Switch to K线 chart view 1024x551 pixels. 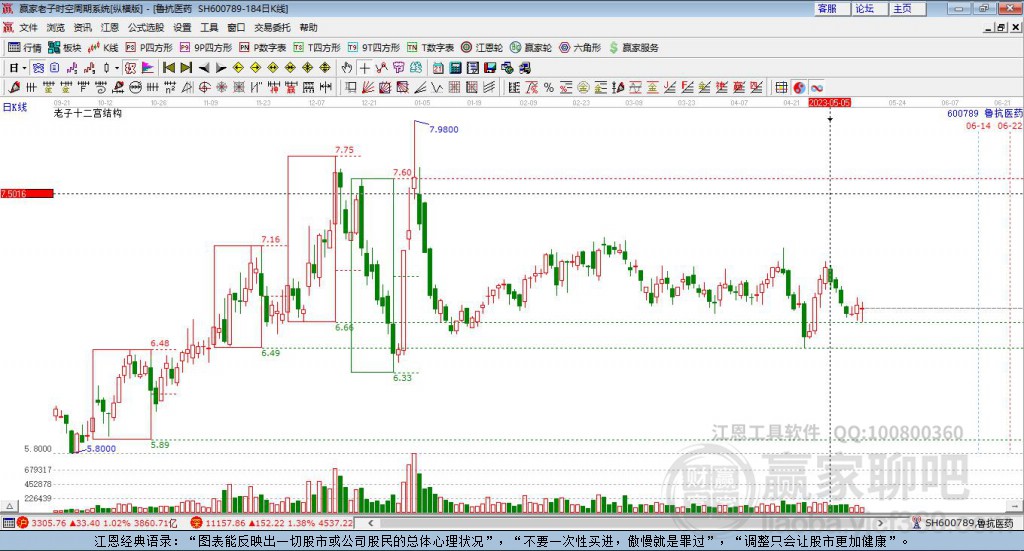coord(103,48)
